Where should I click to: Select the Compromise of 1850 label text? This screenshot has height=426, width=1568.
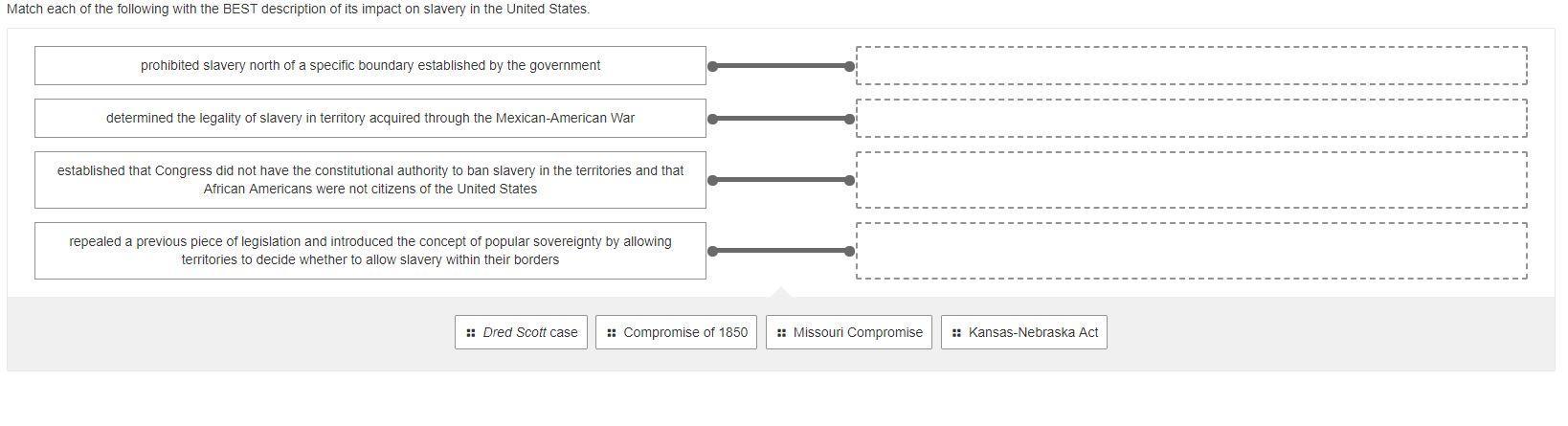pos(685,333)
